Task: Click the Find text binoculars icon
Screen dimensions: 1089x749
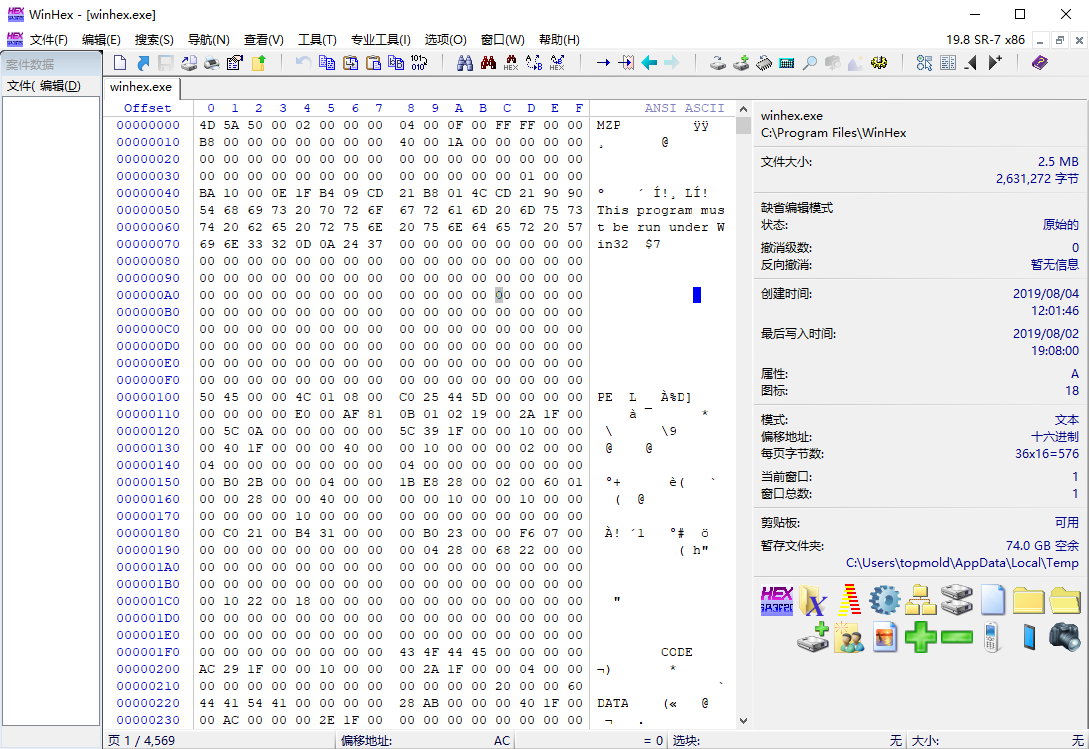Action: (x=465, y=63)
